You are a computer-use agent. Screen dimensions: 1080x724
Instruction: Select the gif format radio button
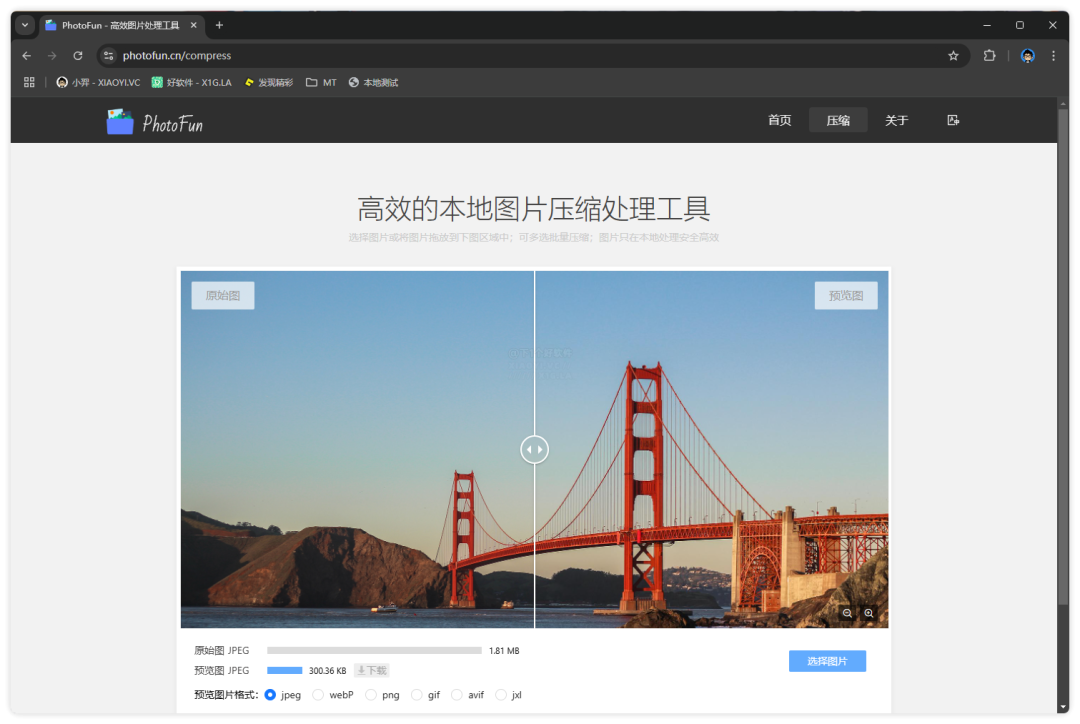pyautogui.click(x=417, y=695)
